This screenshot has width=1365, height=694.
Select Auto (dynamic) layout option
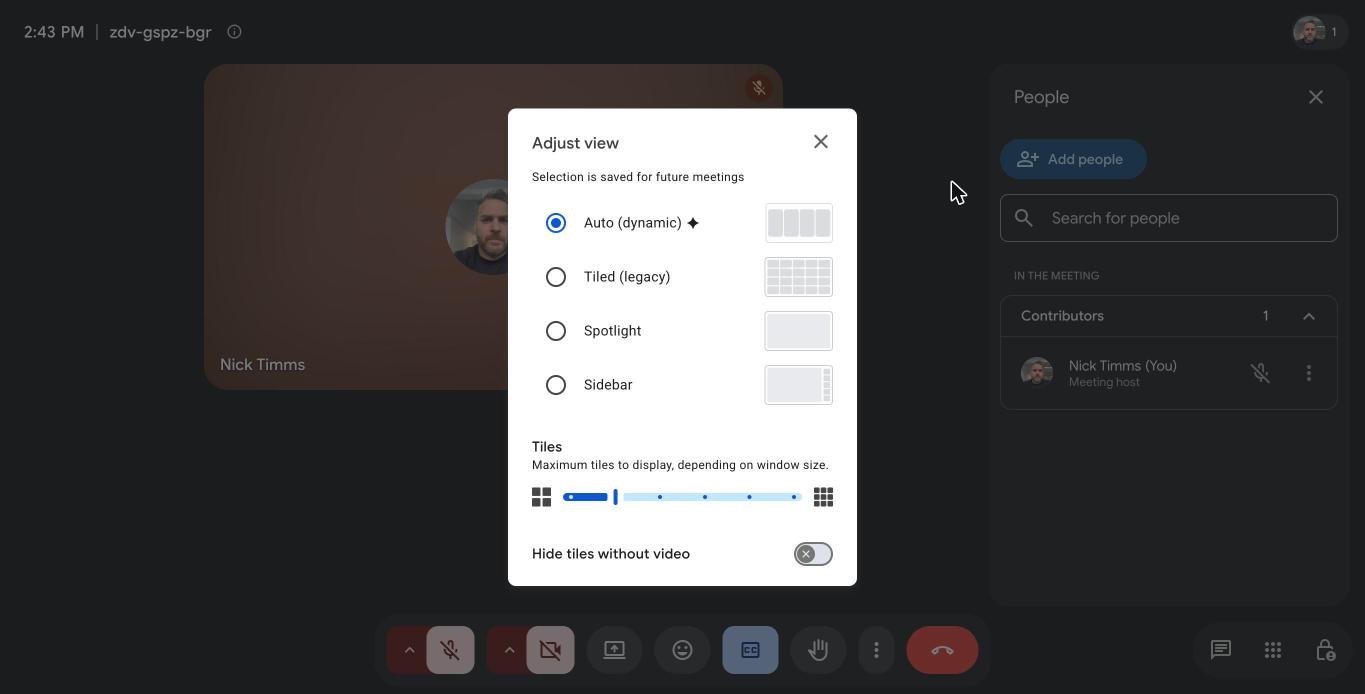(x=556, y=223)
